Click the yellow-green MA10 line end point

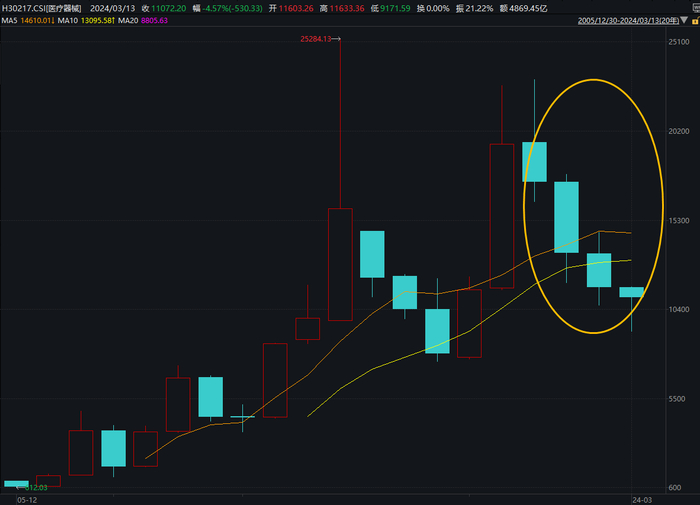pyautogui.click(x=630, y=260)
